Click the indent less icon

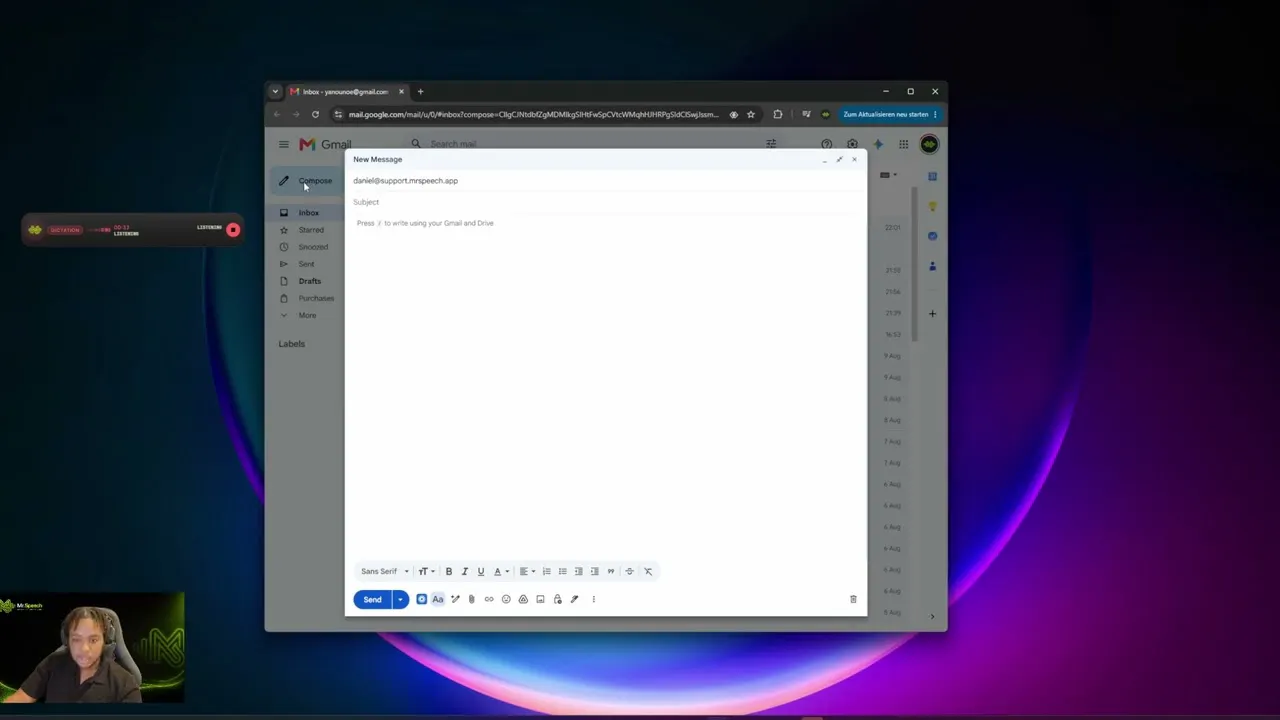coord(578,571)
